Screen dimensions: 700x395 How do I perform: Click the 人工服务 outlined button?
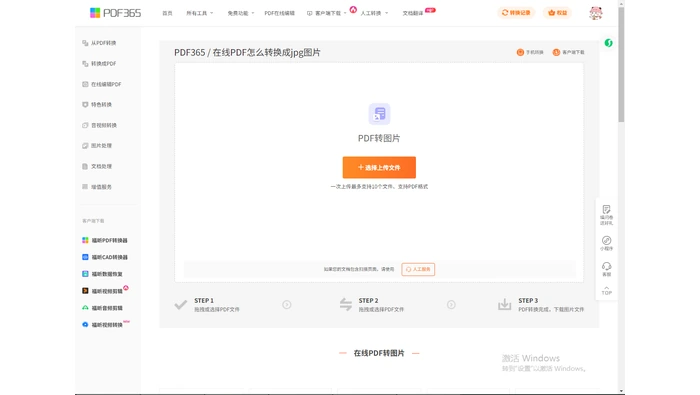tap(418, 269)
